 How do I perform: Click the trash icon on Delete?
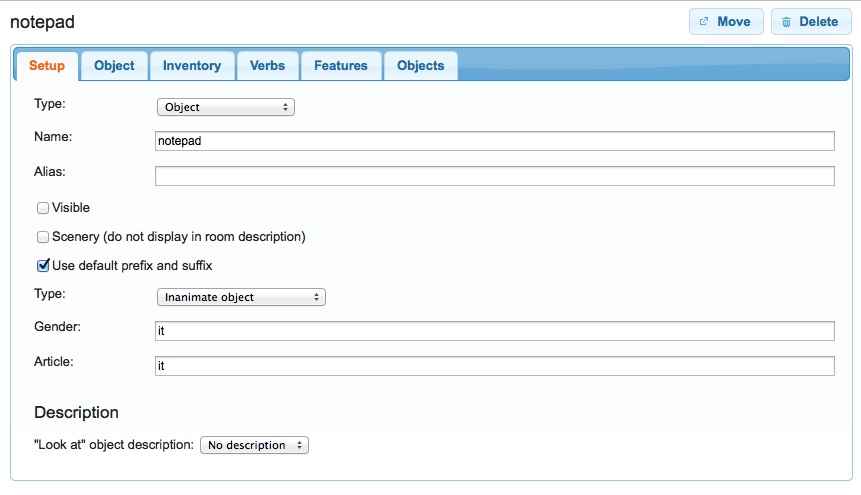tap(787, 22)
